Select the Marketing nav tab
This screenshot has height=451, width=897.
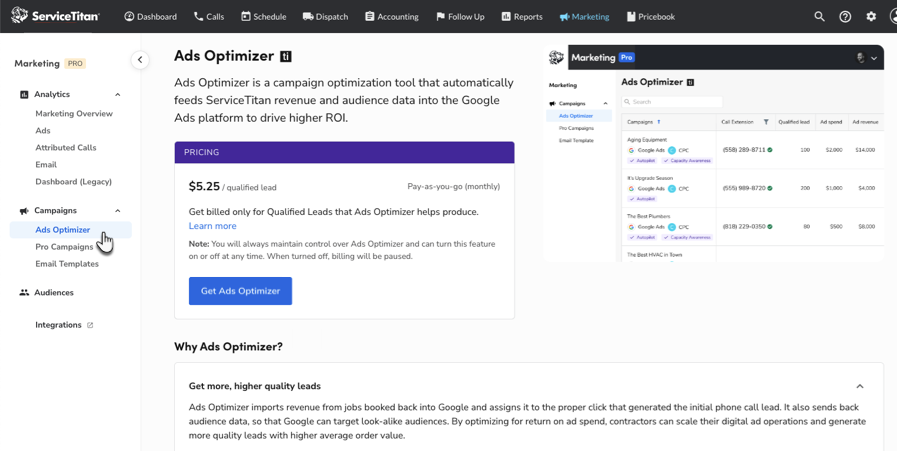point(584,17)
